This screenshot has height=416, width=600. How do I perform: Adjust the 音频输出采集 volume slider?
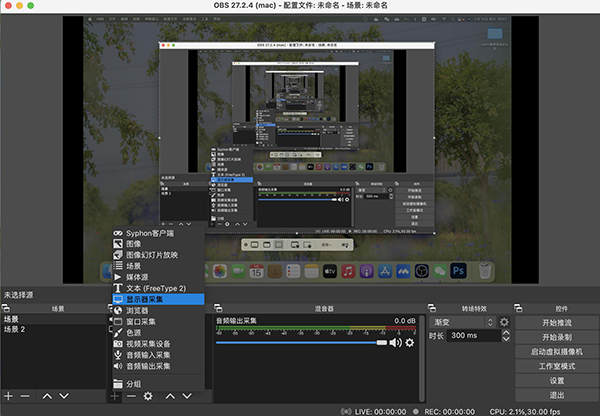tap(300, 343)
